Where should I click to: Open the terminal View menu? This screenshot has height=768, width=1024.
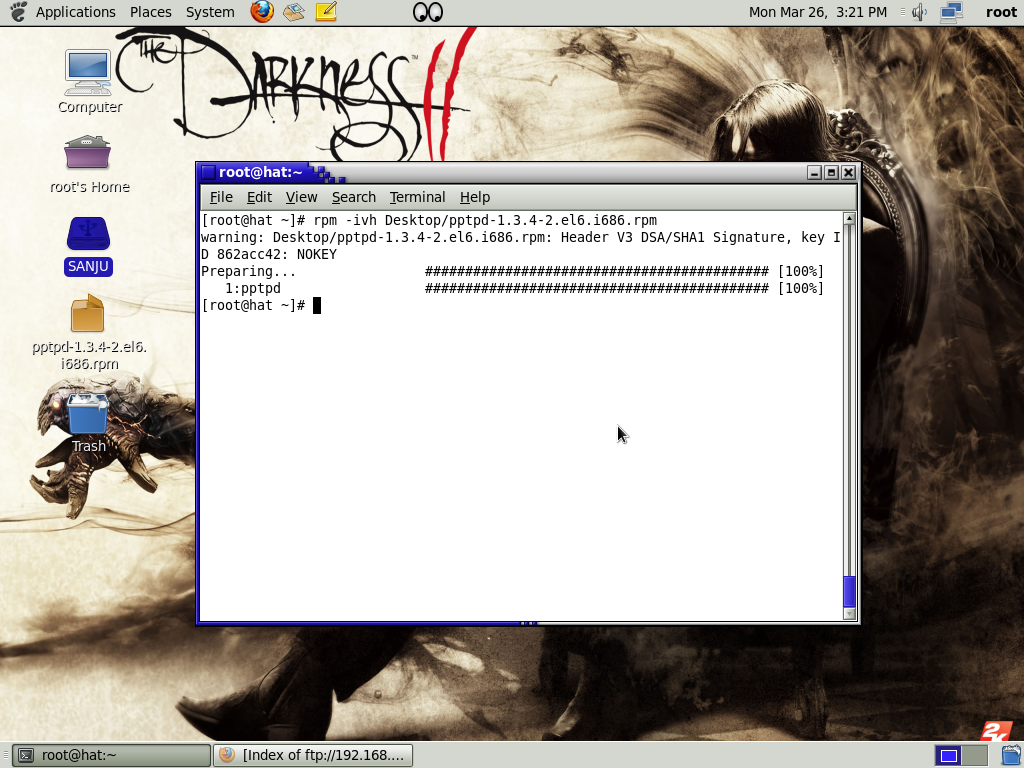(301, 197)
